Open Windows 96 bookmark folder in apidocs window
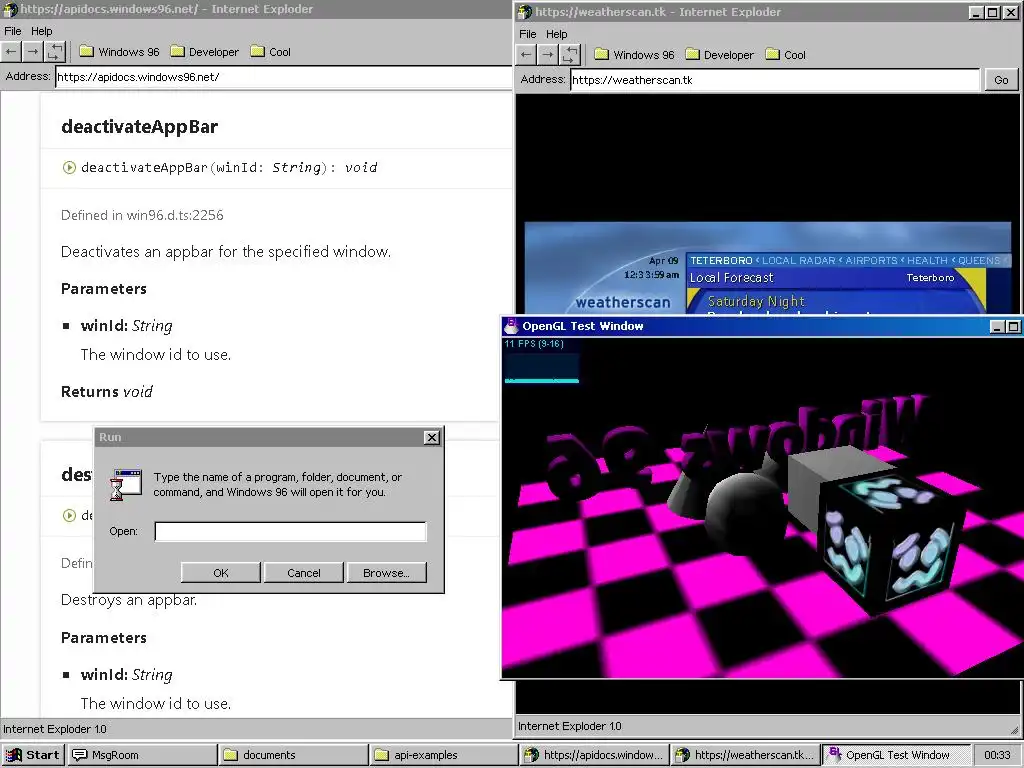The height and width of the screenshot is (768, 1024). coord(120,52)
